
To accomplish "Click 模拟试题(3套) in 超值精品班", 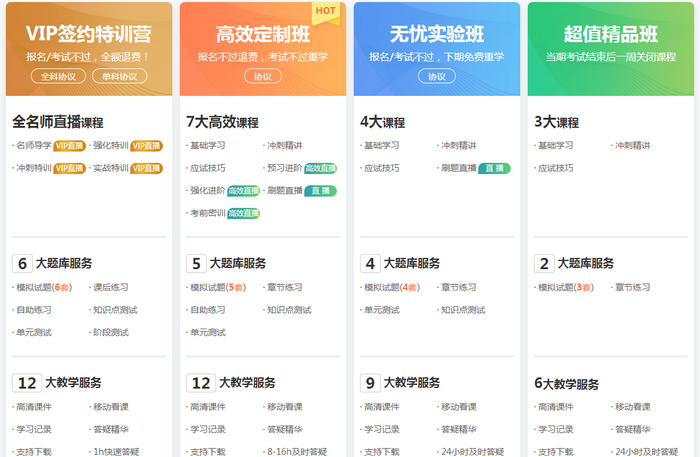I will (x=565, y=287).
